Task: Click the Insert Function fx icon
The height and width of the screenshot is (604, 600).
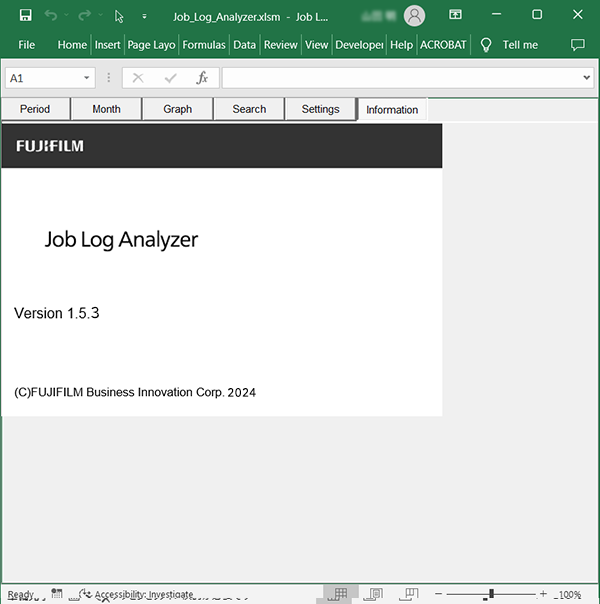Action: coord(202,78)
